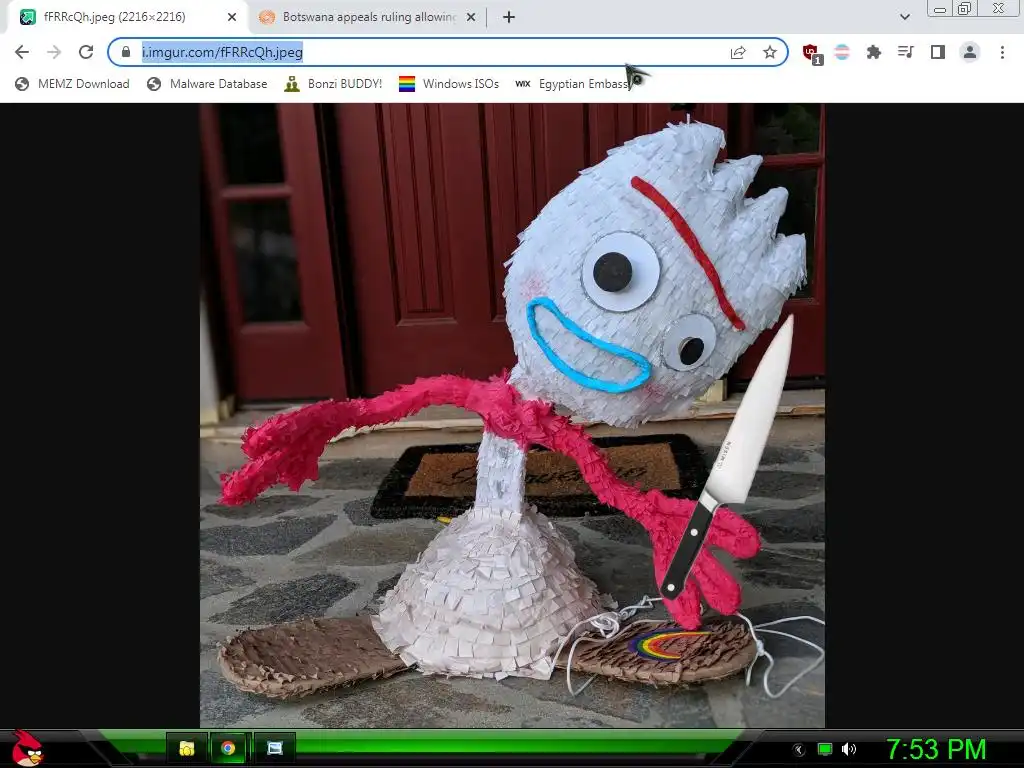
Task: Switch to Botswana appeals ruling tab
Action: point(369,17)
